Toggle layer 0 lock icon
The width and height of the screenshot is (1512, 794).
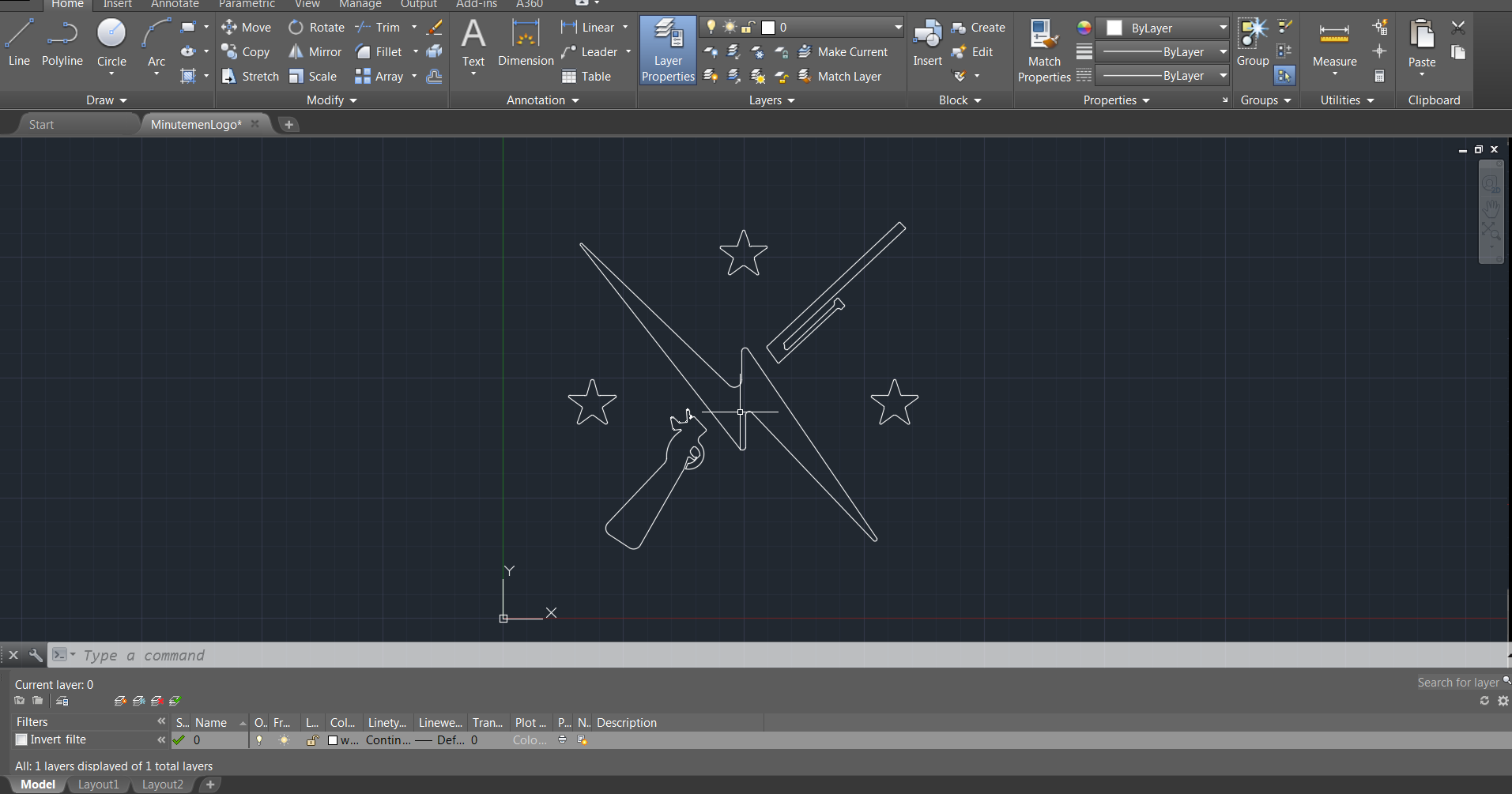[312, 740]
